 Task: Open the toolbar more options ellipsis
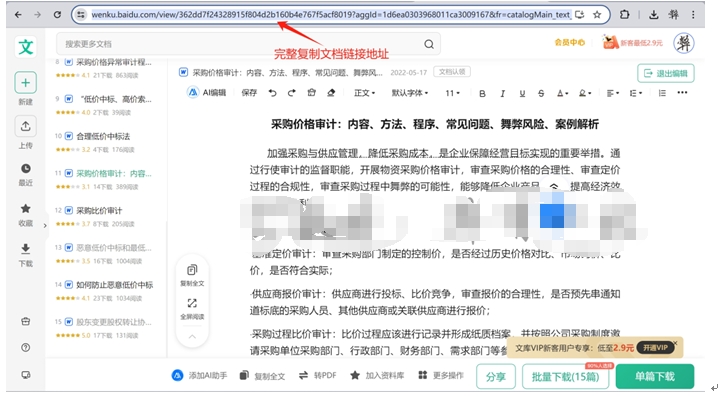pyautogui.click(x=682, y=93)
